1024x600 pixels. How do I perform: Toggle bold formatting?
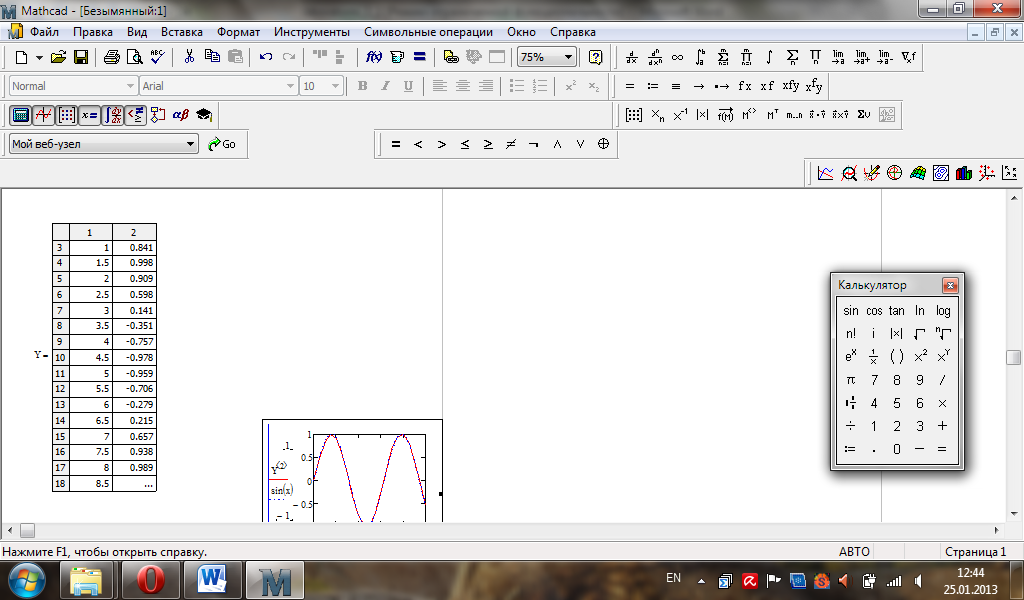tap(362, 86)
